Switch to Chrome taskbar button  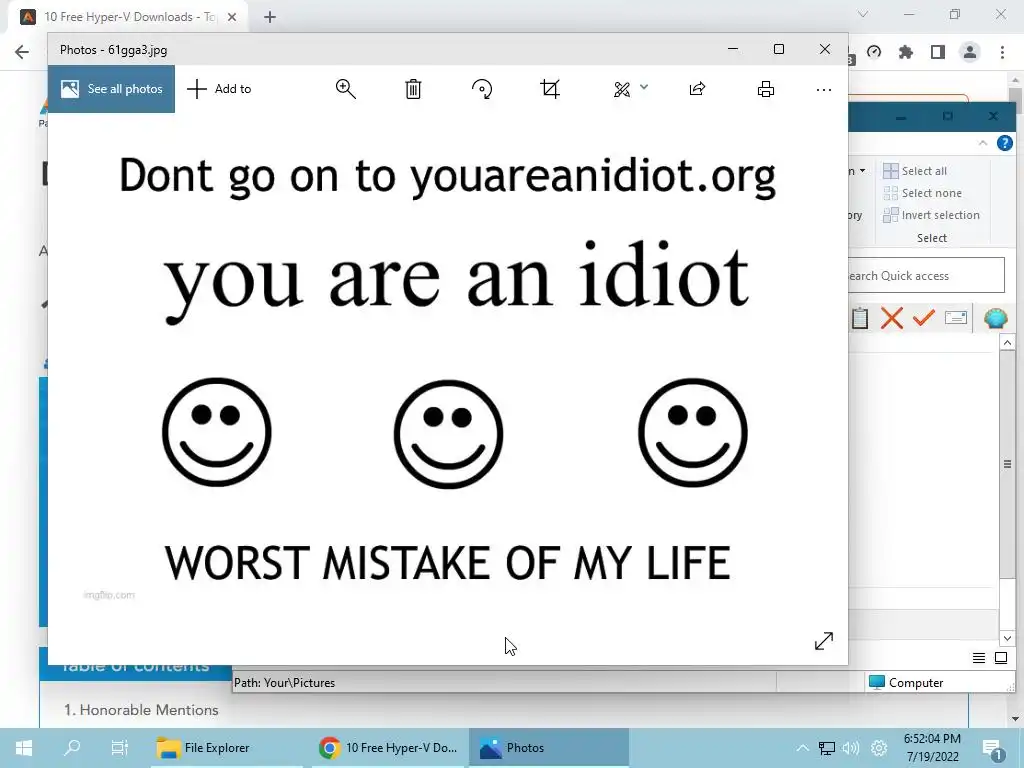tap(389, 748)
